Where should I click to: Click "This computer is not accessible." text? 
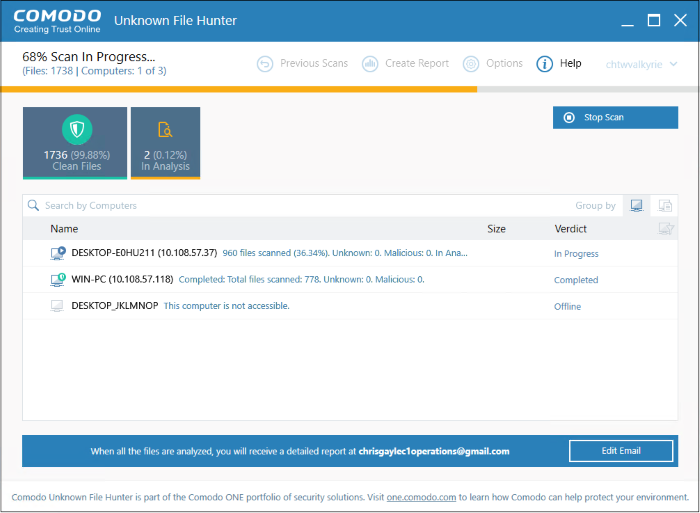226,306
